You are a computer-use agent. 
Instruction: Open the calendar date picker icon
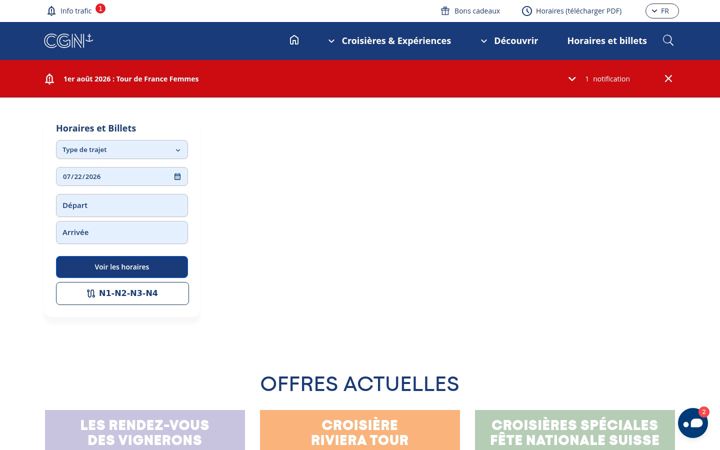point(177,176)
